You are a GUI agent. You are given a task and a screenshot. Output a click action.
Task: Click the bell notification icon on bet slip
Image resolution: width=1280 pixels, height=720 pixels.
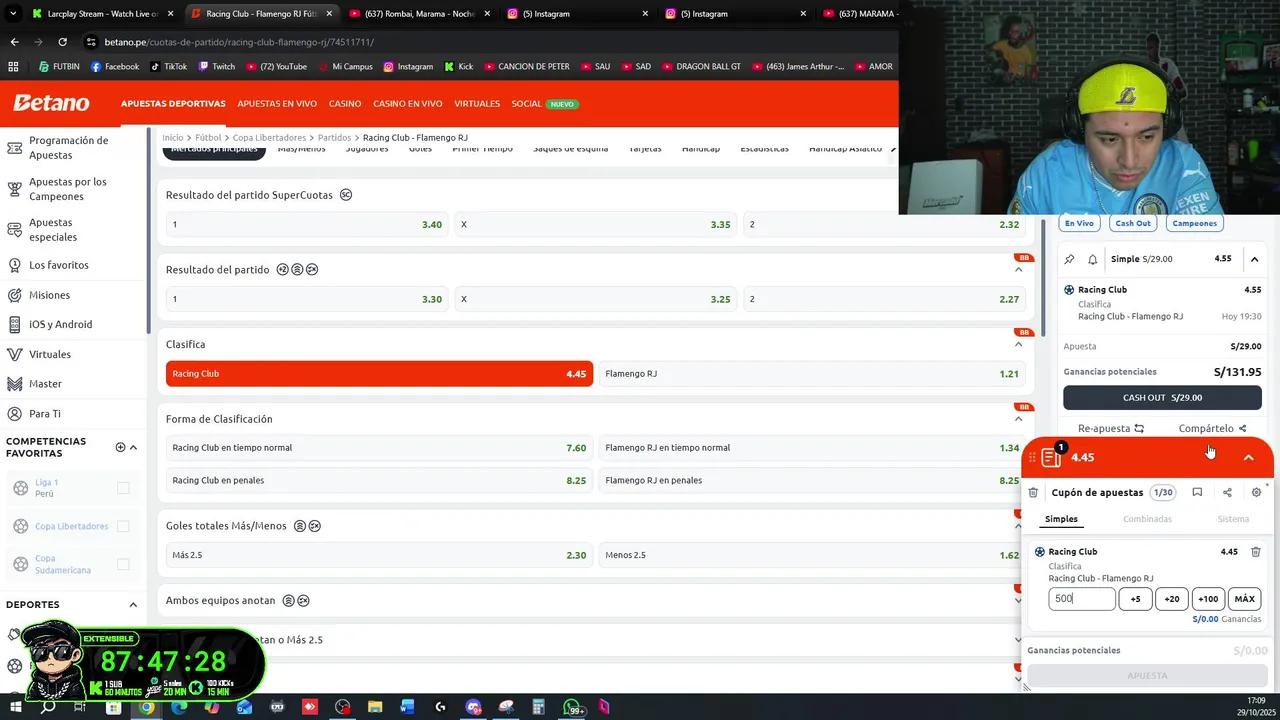tap(1092, 259)
